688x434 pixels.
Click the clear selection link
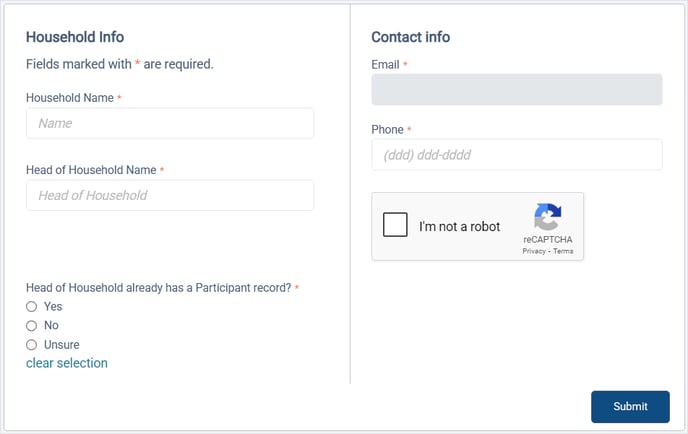pos(67,363)
